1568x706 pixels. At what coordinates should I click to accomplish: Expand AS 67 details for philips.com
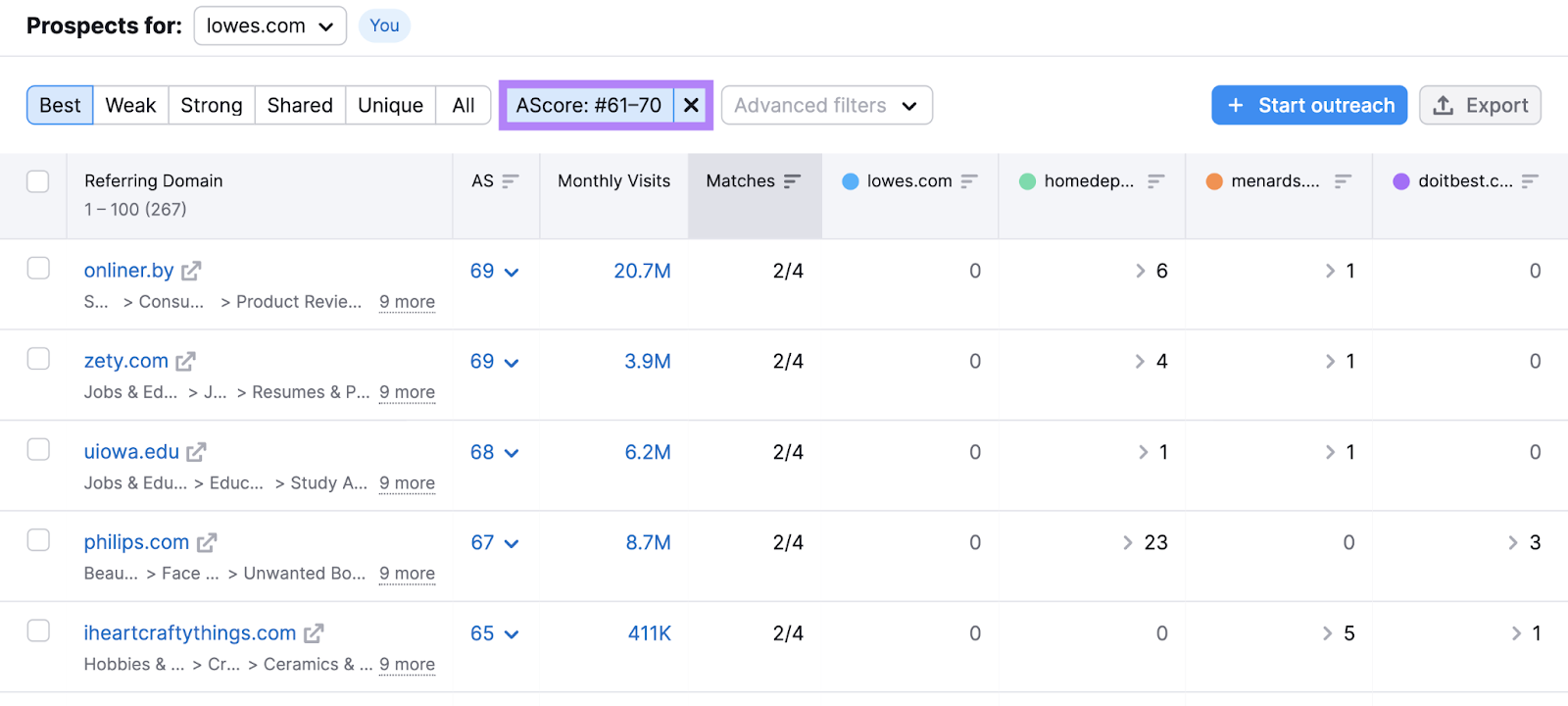pos(512,544)
